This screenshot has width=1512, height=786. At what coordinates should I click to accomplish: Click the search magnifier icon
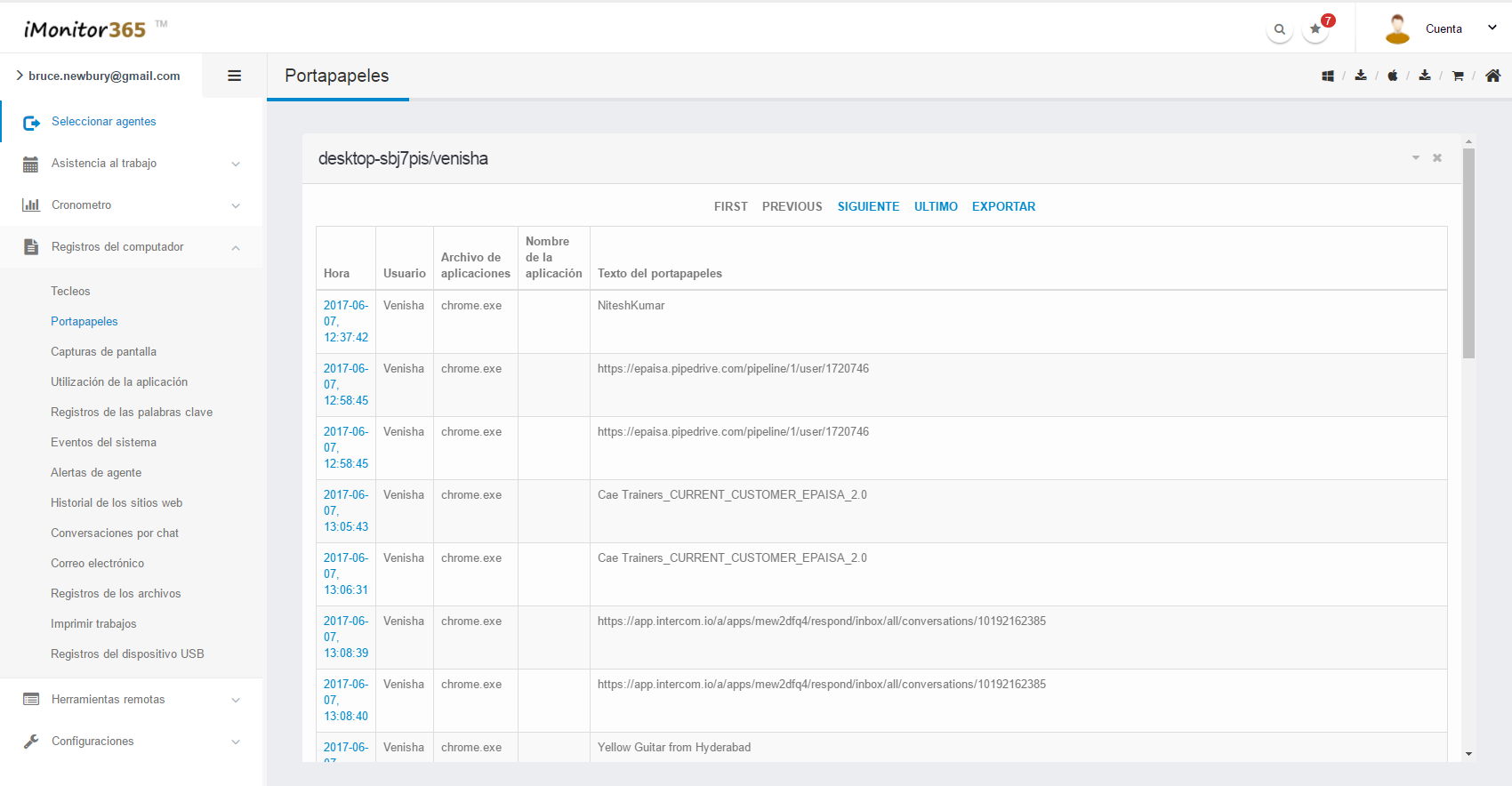[1279, 29]
